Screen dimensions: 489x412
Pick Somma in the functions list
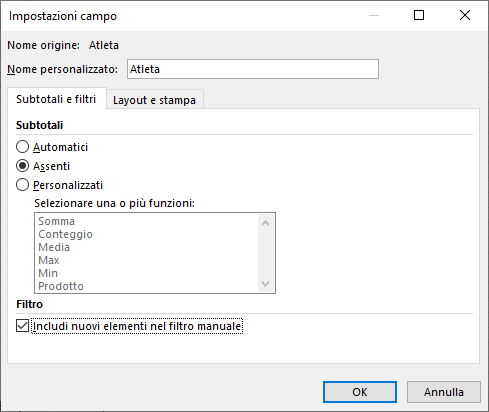pos(147,221)
